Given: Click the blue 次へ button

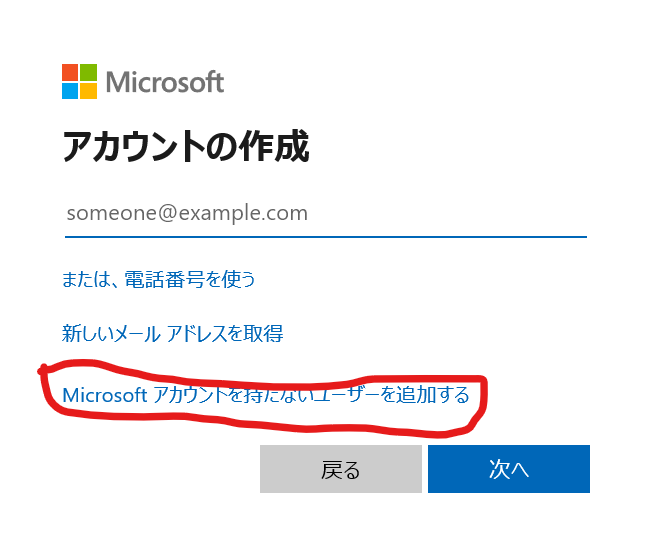Looking at the screenshot, I should click(509, 469).
